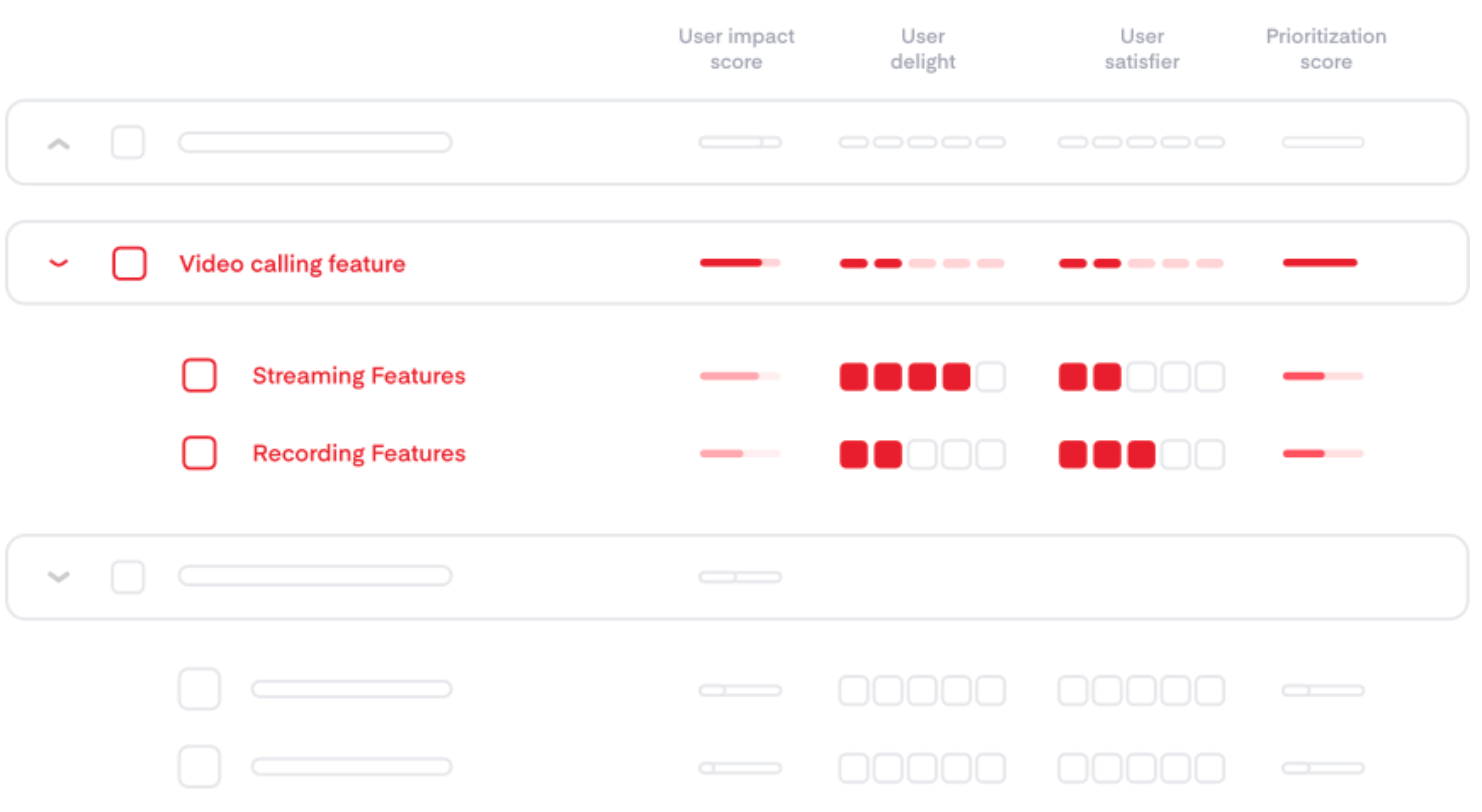The image size is (1482, 812).
Task: Set Streaming Features user satisfier to three
Action: coord(1141,377)
